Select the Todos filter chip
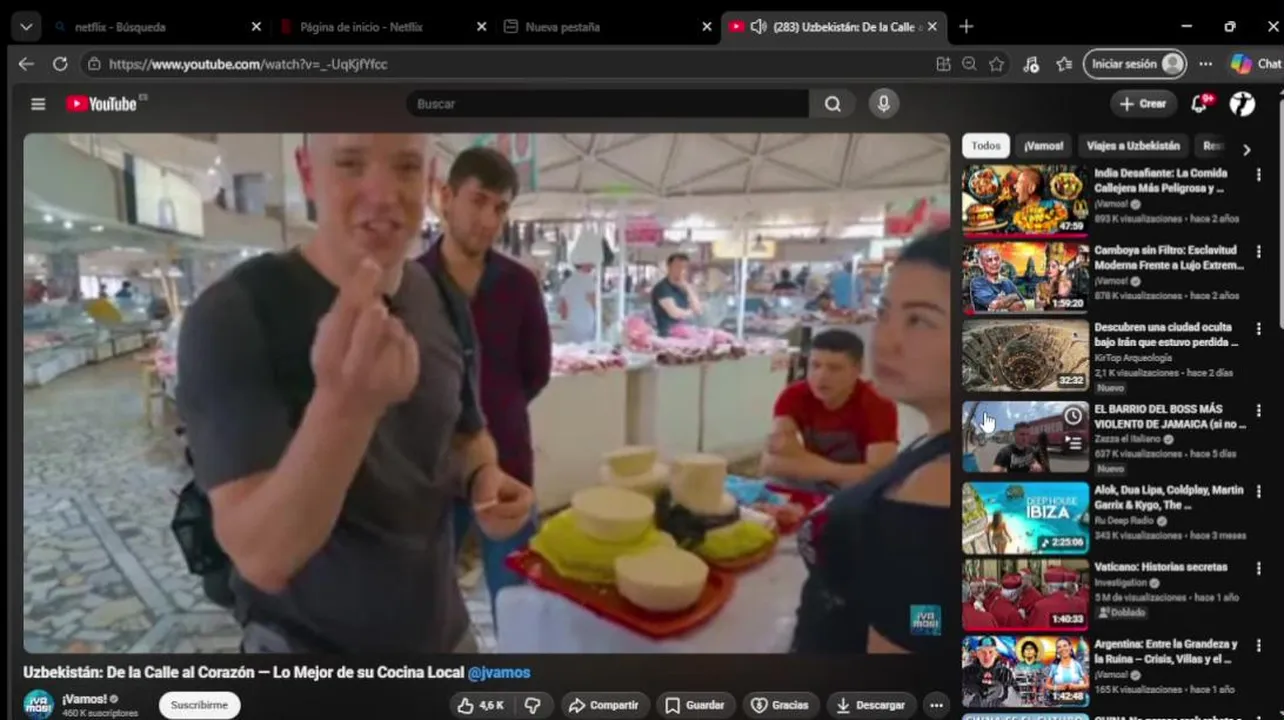 pyautogui.click(x=986, y=146)
